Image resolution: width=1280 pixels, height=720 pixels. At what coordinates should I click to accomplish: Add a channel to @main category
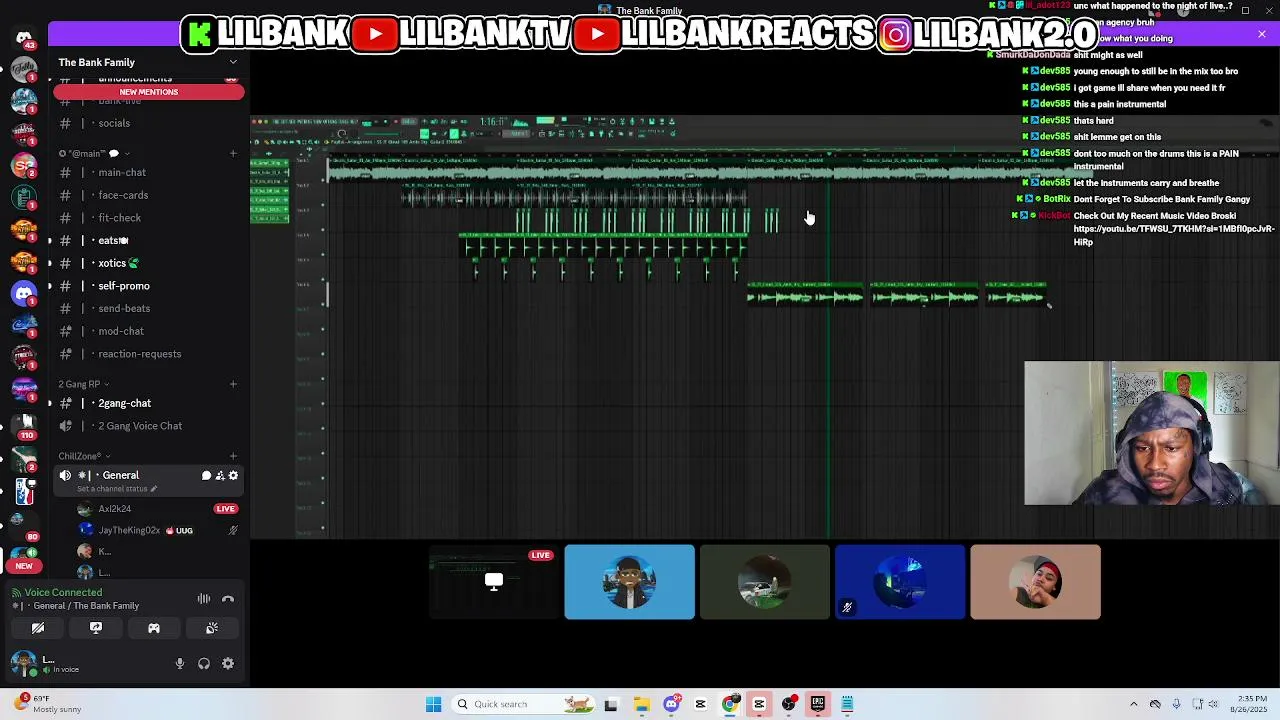233,153
